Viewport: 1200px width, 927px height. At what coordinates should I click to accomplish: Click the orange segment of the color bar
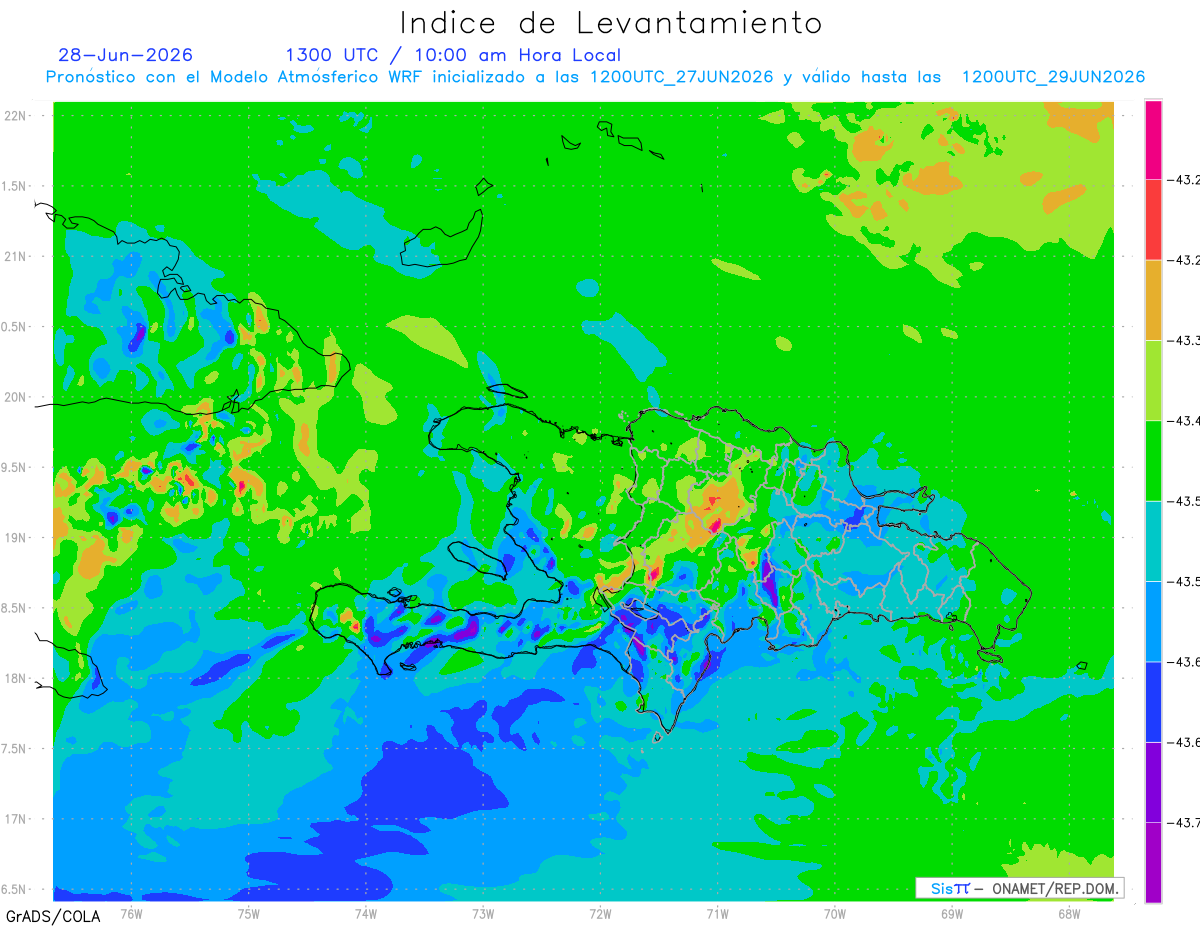click(x=1153, y=300)
